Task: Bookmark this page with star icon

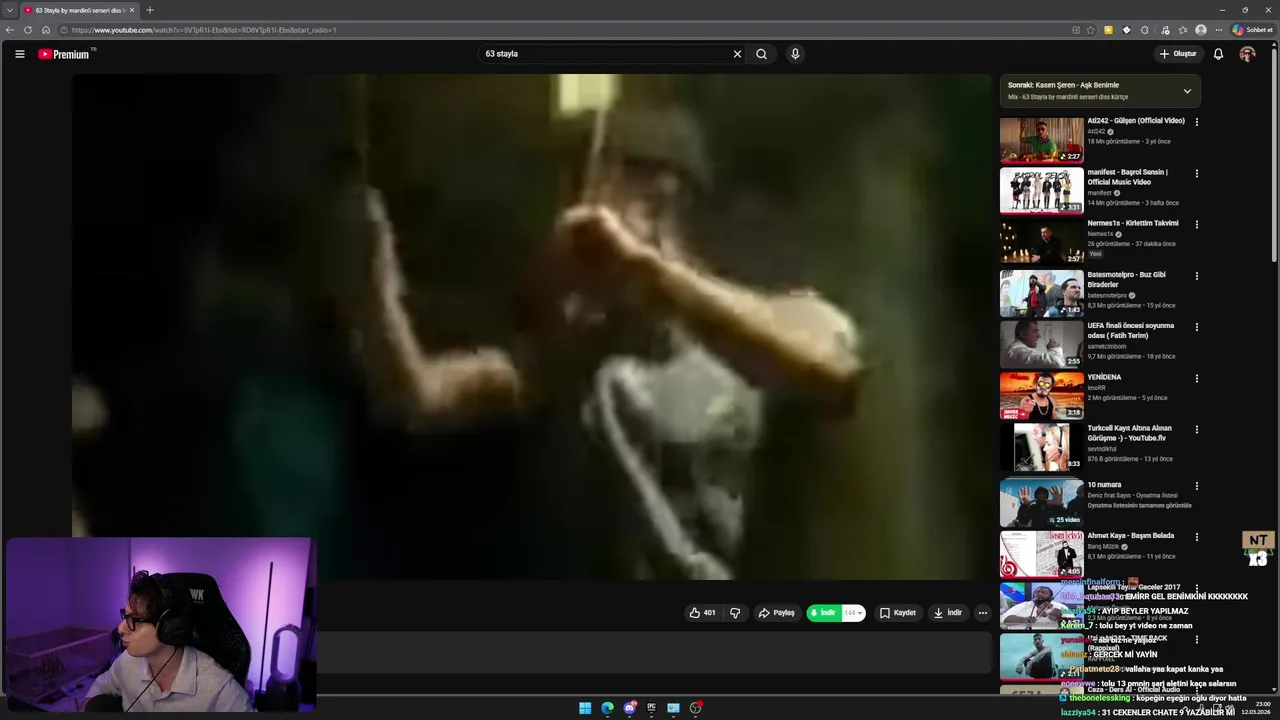Action: (x=1090, y=30)
